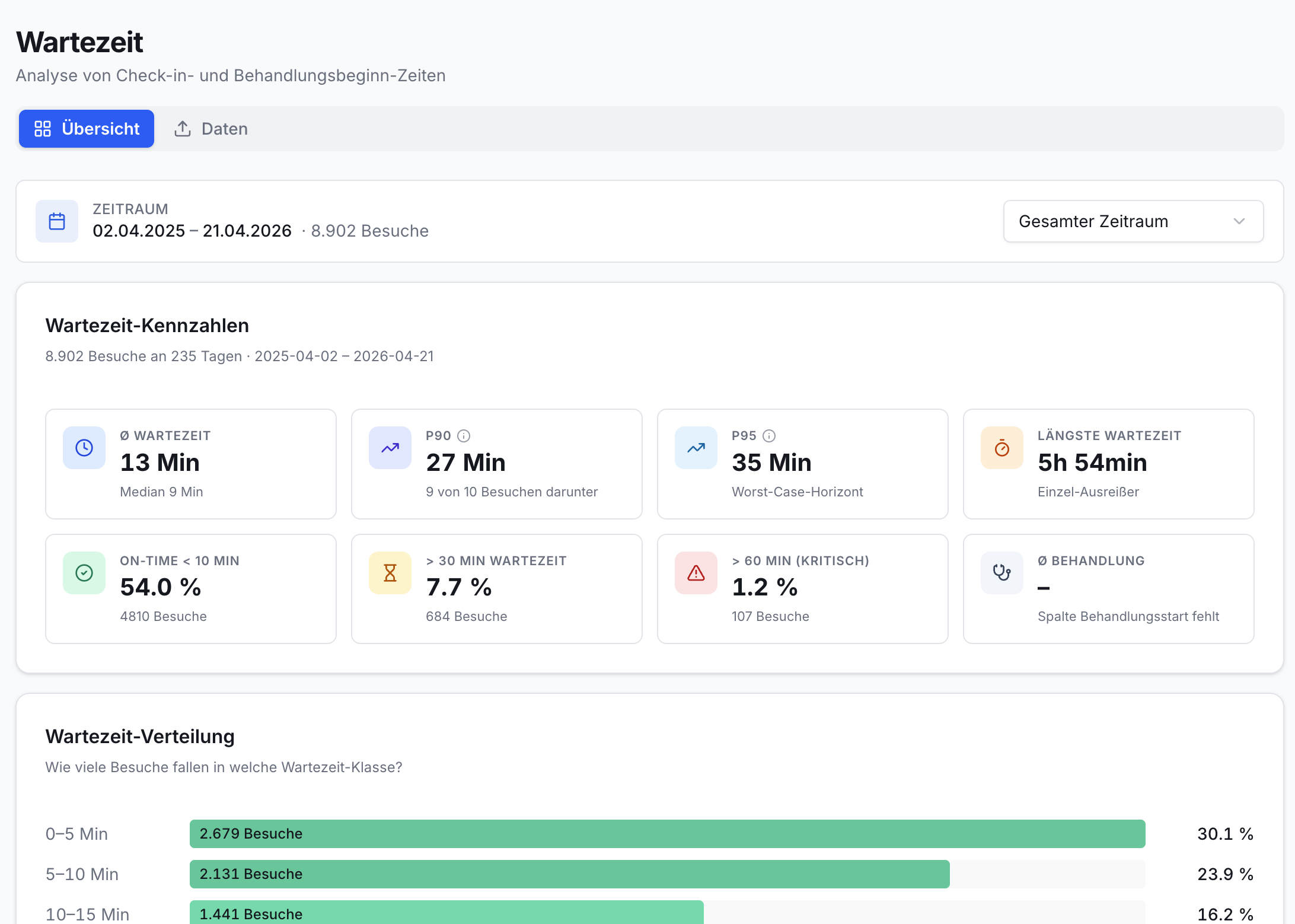1295x924 pixels.
Task: Click the 0–5 Min bar with 2.679 Besuche
Action: [x=668, y=834]
